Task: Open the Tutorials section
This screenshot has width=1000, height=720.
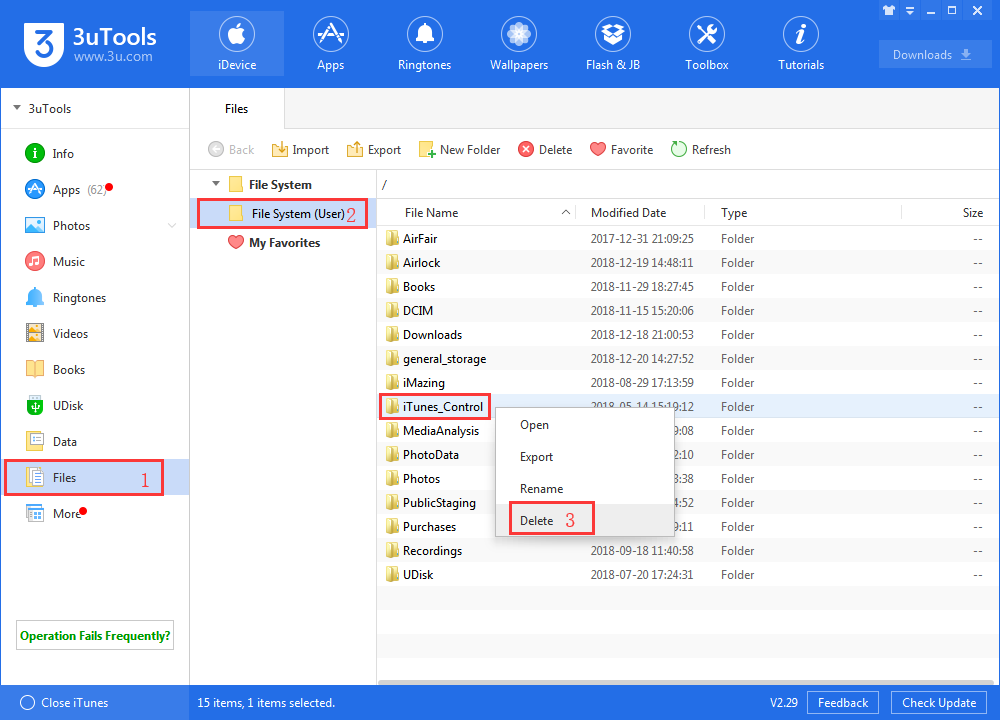Action: coord(801,43)
